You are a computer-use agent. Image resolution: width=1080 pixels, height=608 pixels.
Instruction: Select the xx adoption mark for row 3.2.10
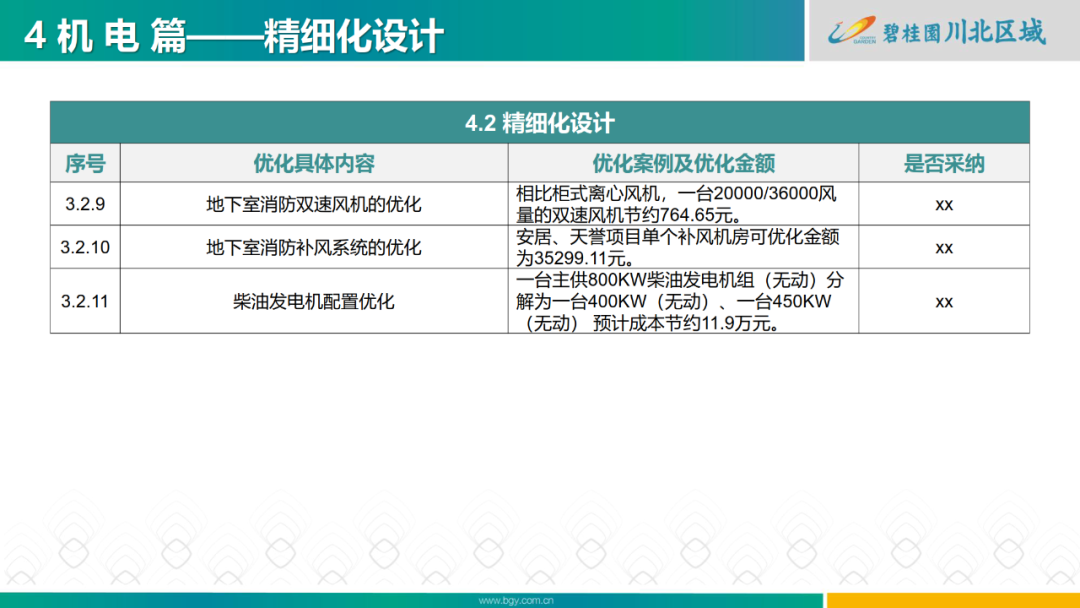(x=941, y=247)
